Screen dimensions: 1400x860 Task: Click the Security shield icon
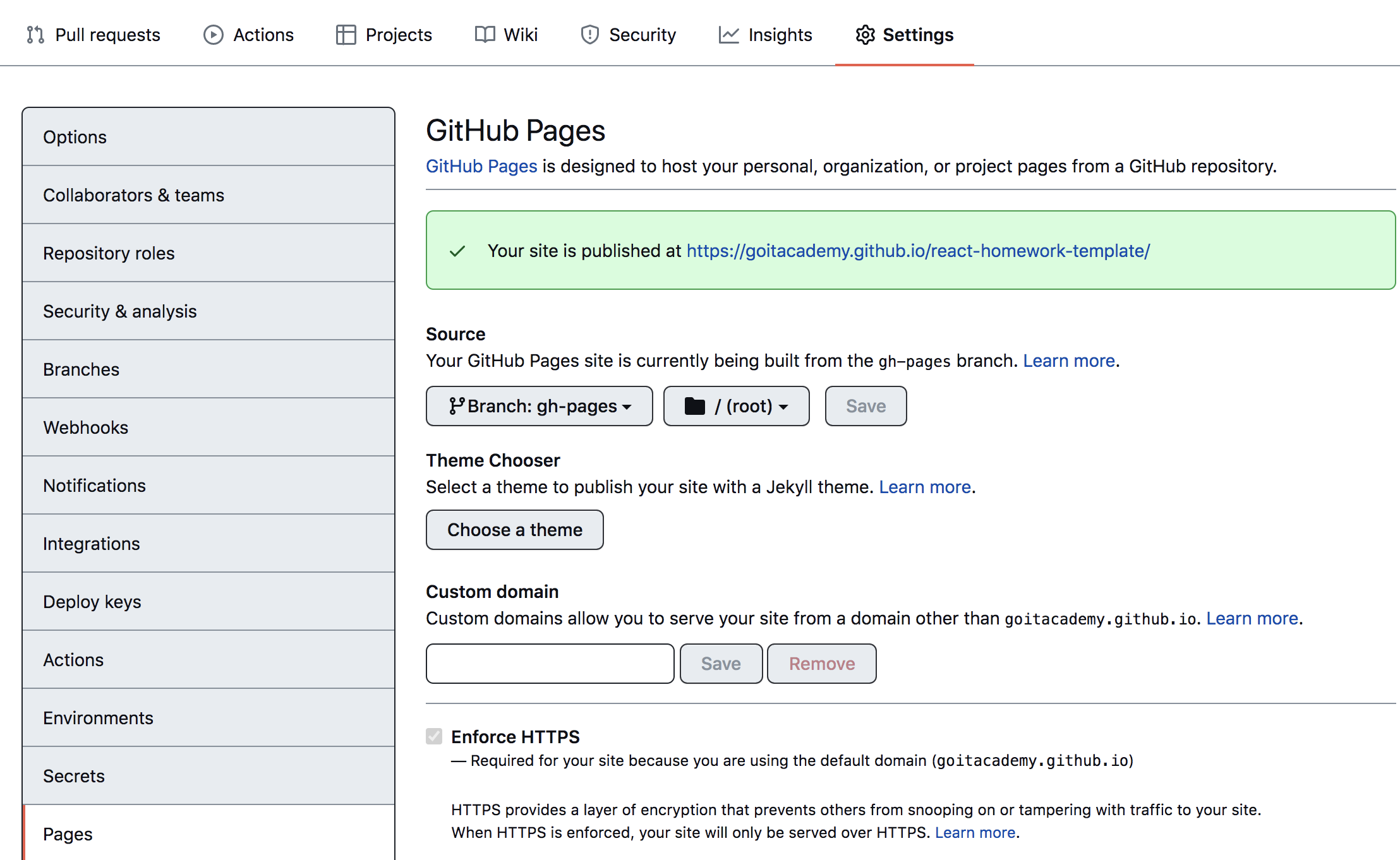(589, 35)
